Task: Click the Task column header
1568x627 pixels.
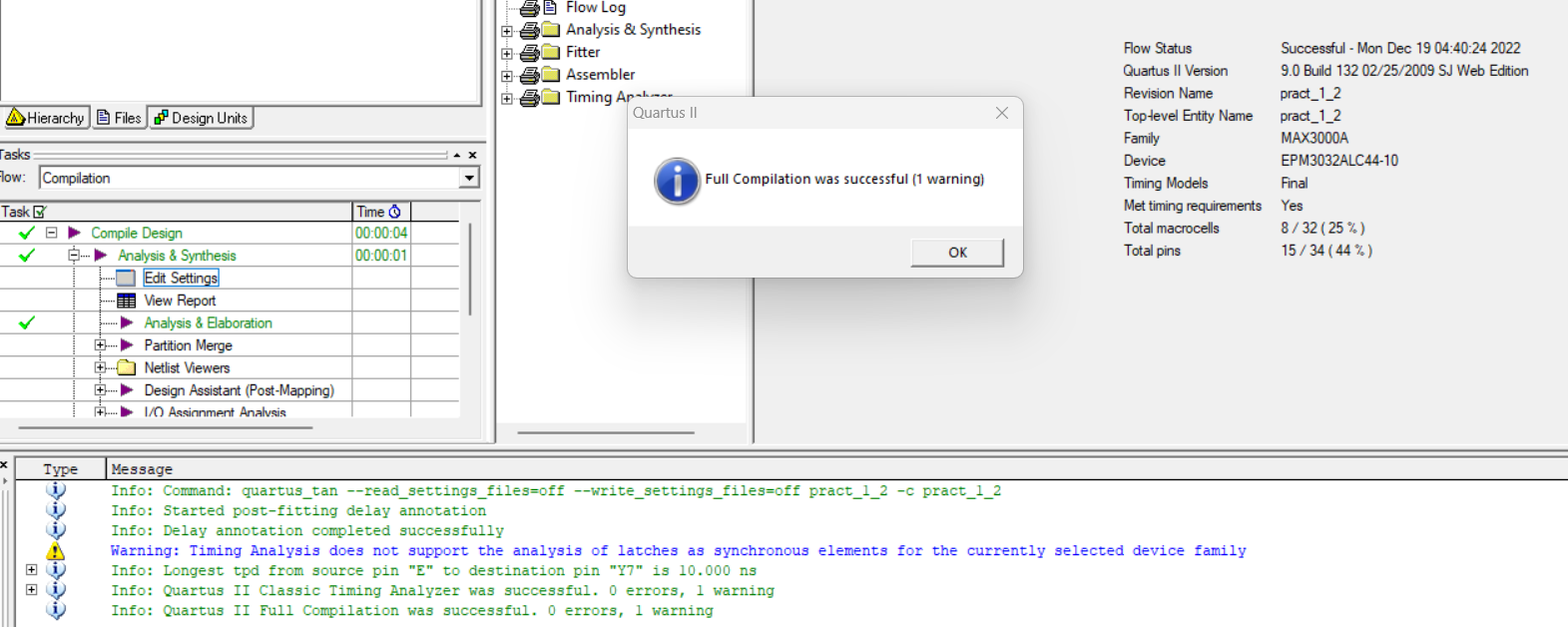Action: 176,212
